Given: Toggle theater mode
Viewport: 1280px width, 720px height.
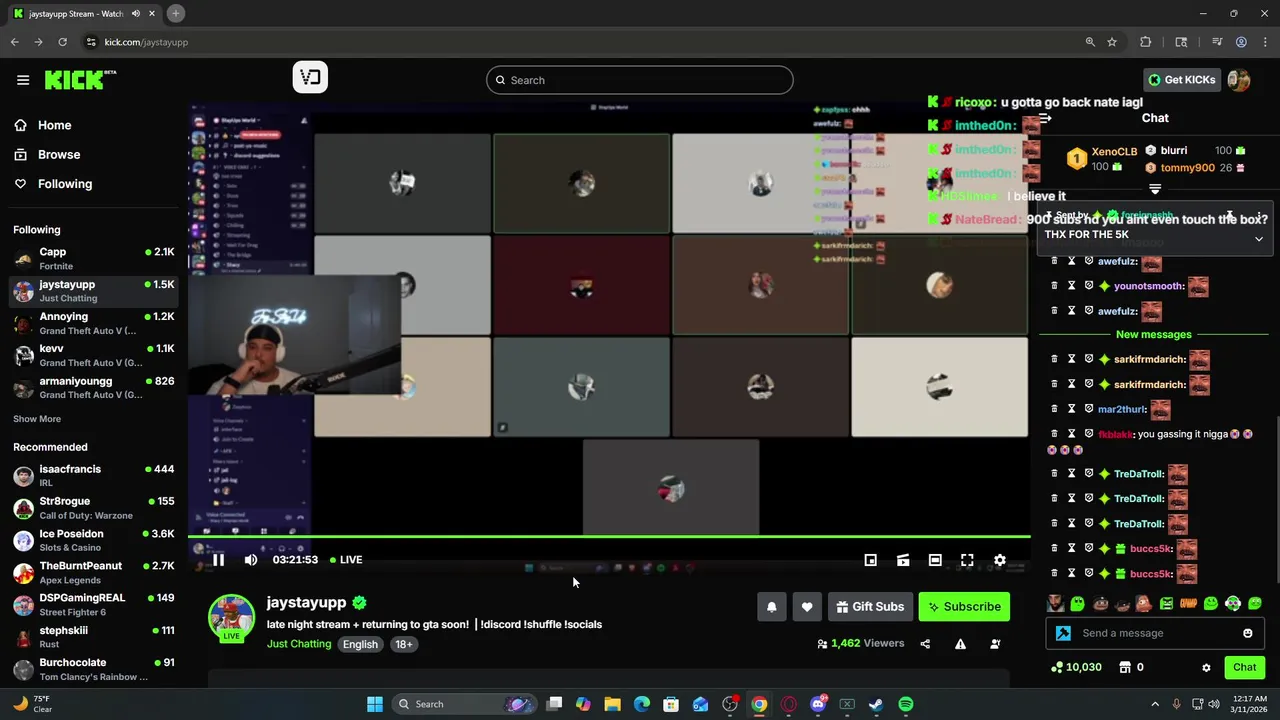Looking at the screenshot, I should click(935, 560).
